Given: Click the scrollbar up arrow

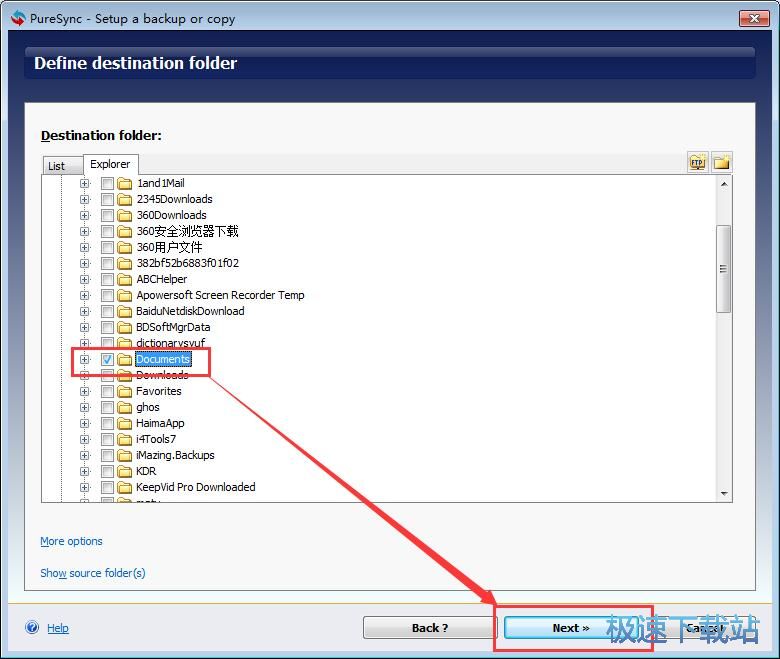Looking at the screenshot, I should point(724,184).
